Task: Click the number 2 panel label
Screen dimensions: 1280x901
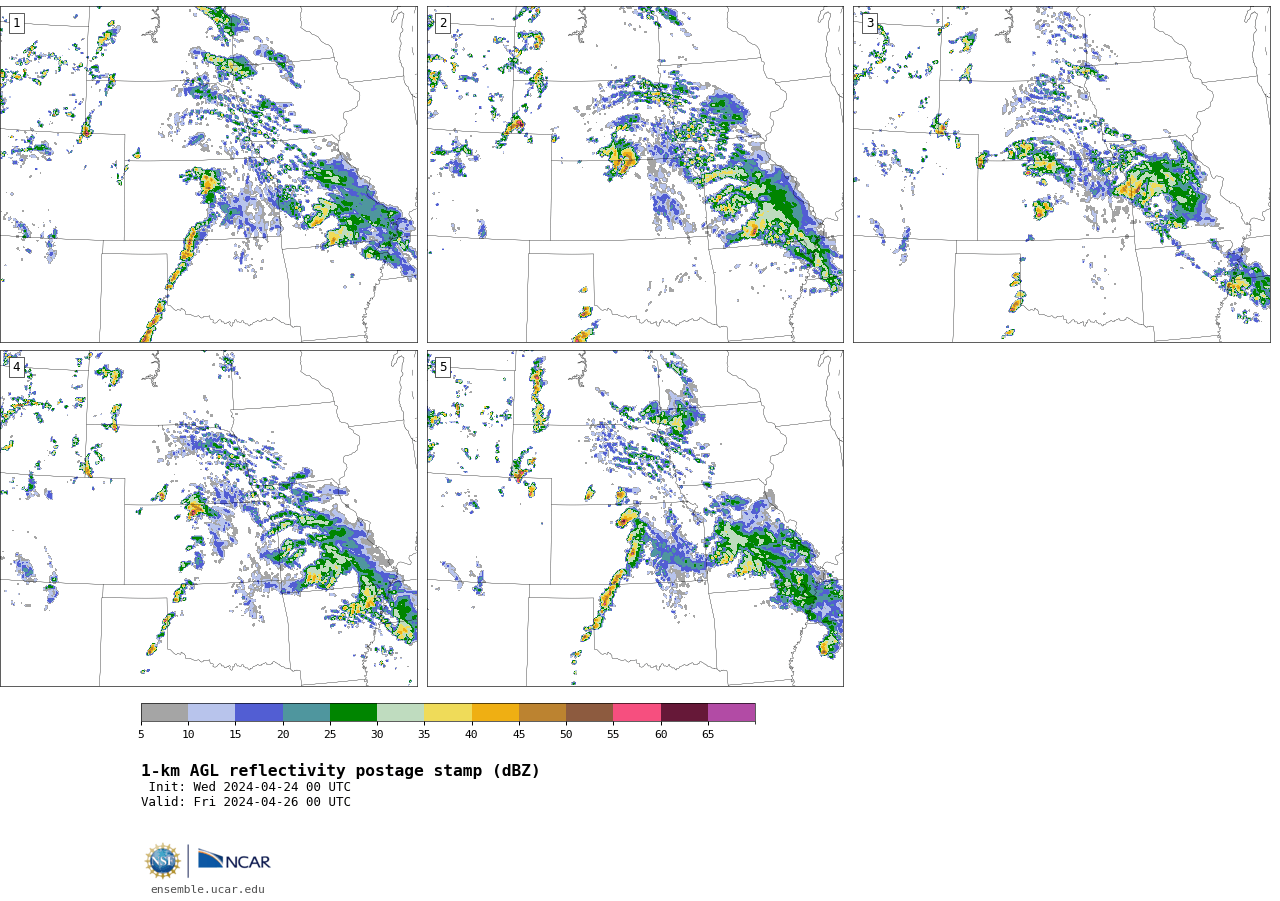Action: 443,23
